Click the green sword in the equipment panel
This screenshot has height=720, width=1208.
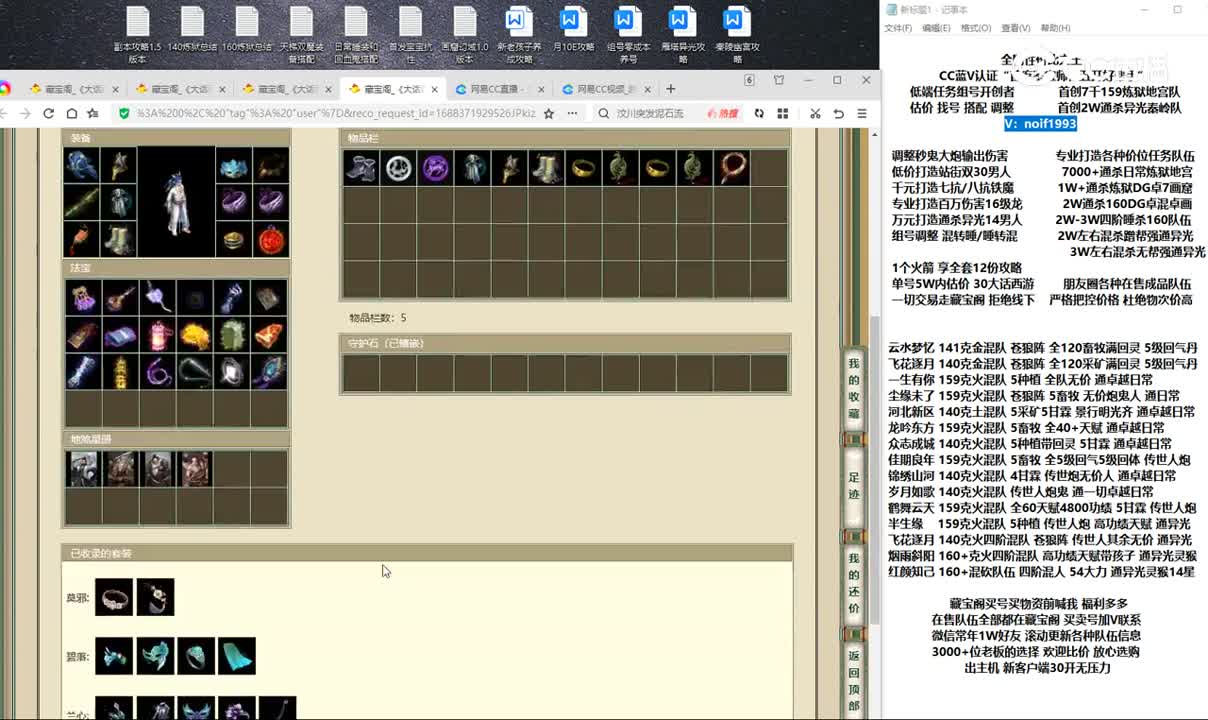pos(82,203)
